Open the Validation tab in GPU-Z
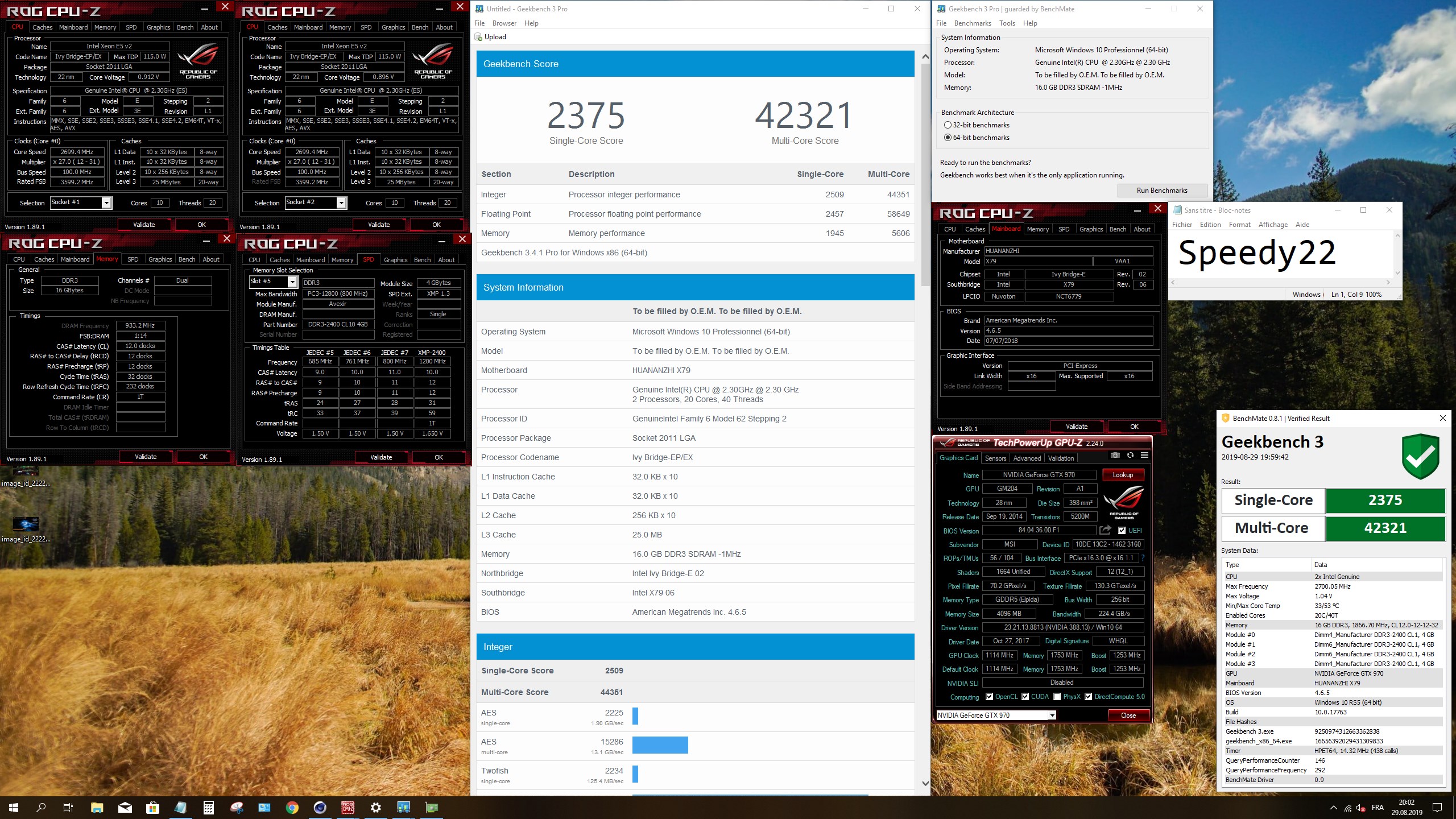 coord(1061,458)
